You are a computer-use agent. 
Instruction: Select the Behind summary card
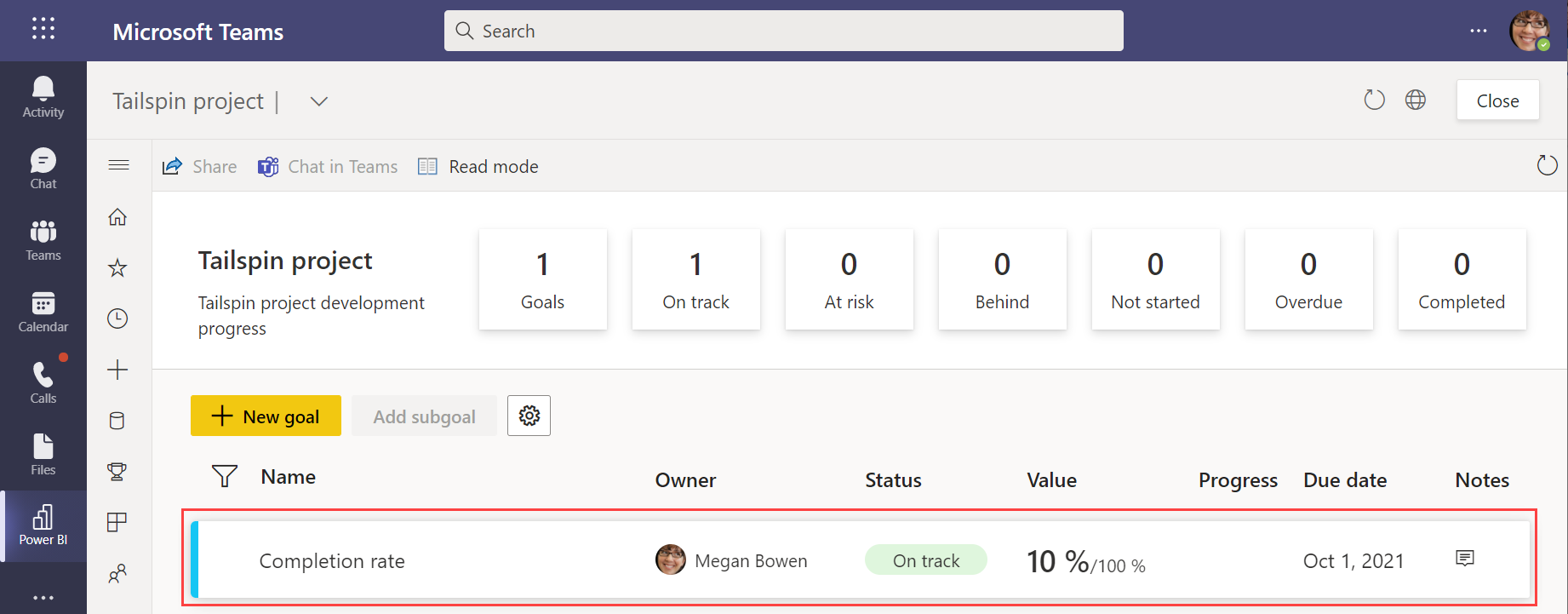click(x=1003, y=278)
